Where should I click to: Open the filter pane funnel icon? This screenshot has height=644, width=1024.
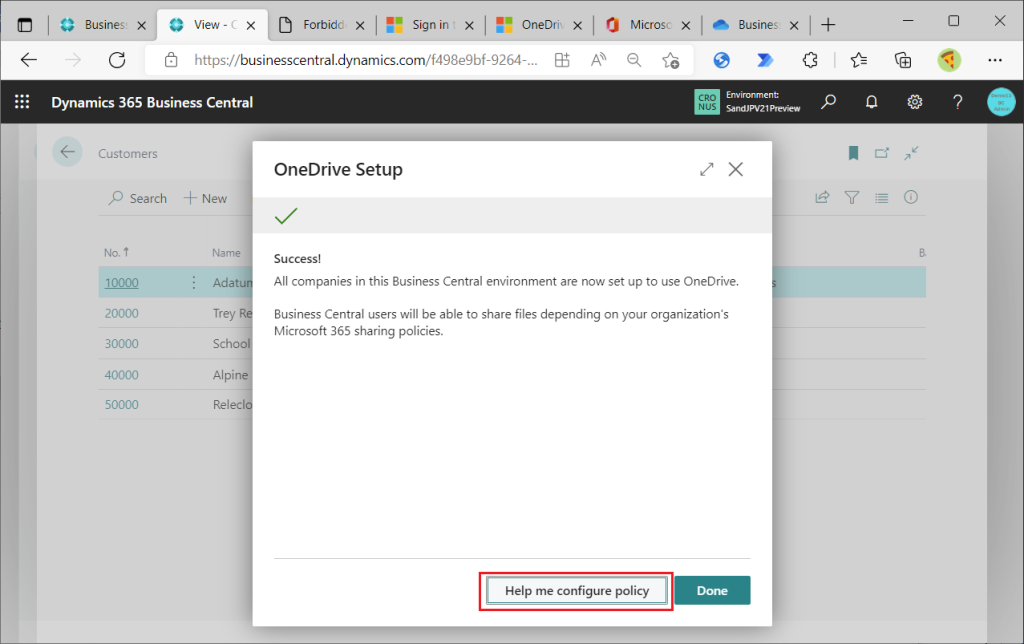click(x=852, y=197)
